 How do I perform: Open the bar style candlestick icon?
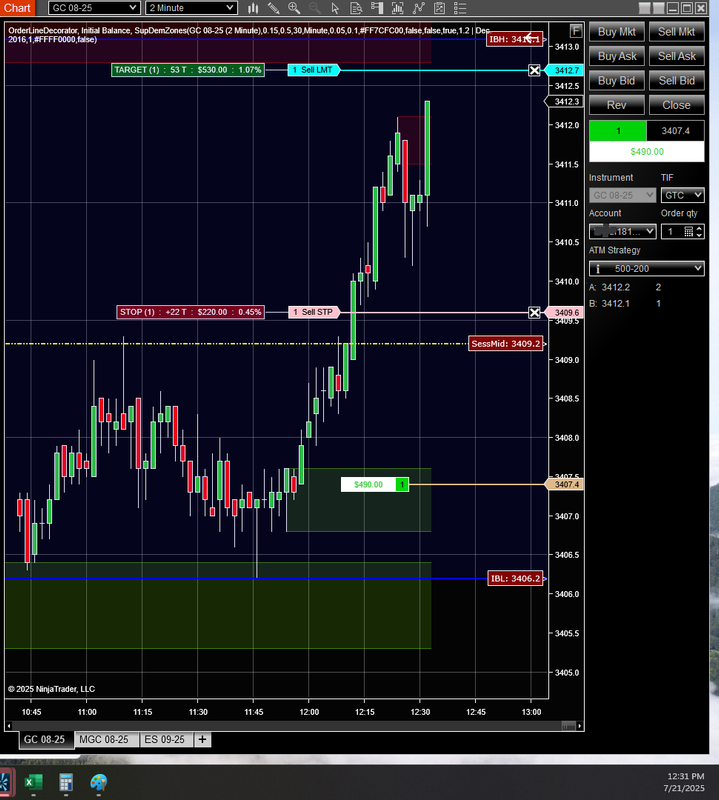coord(253,8)
